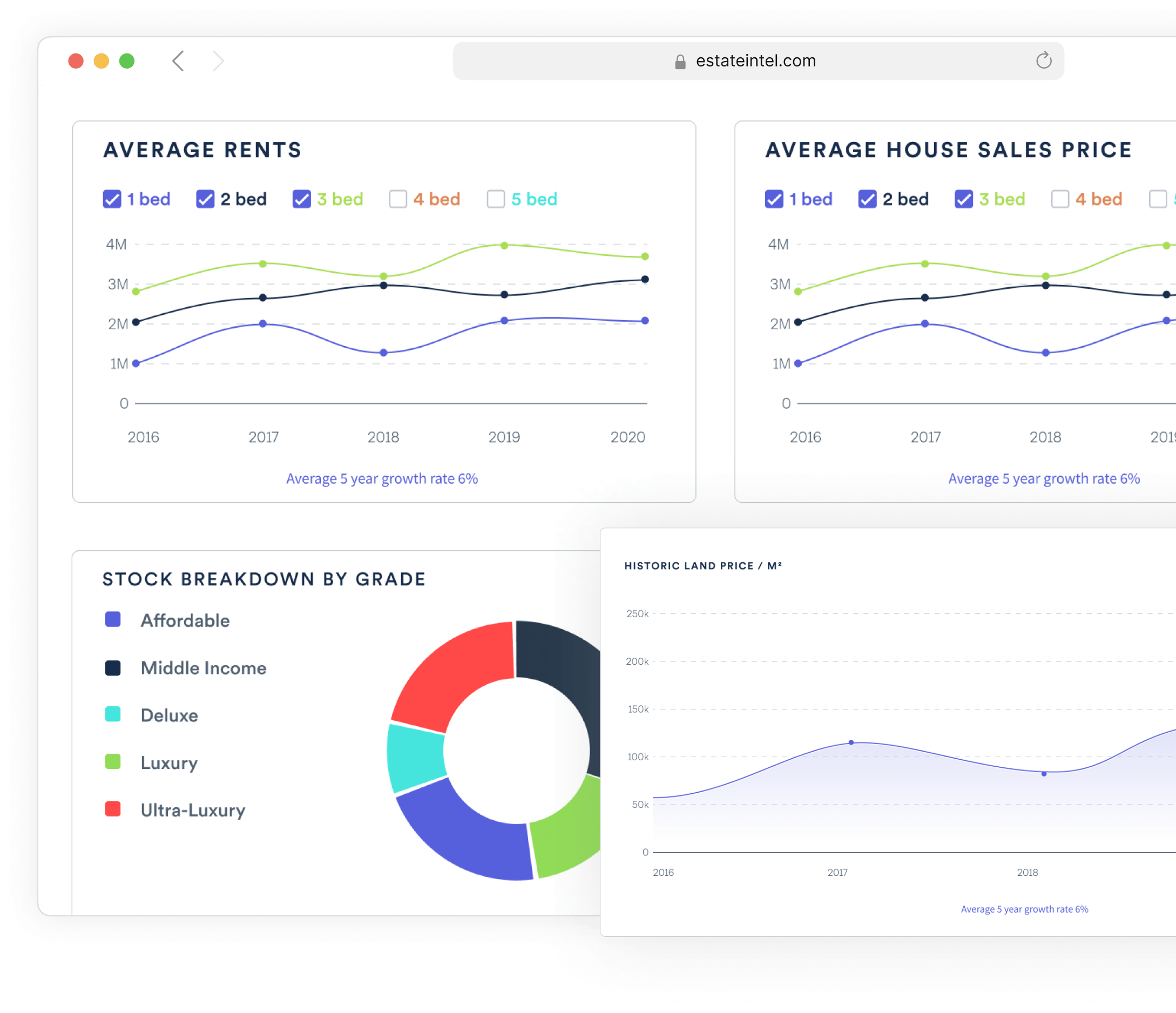Uncheck 1 bed in Average Rents
This screenshot has height=1013, width=1176.
(x=112, y=199)
